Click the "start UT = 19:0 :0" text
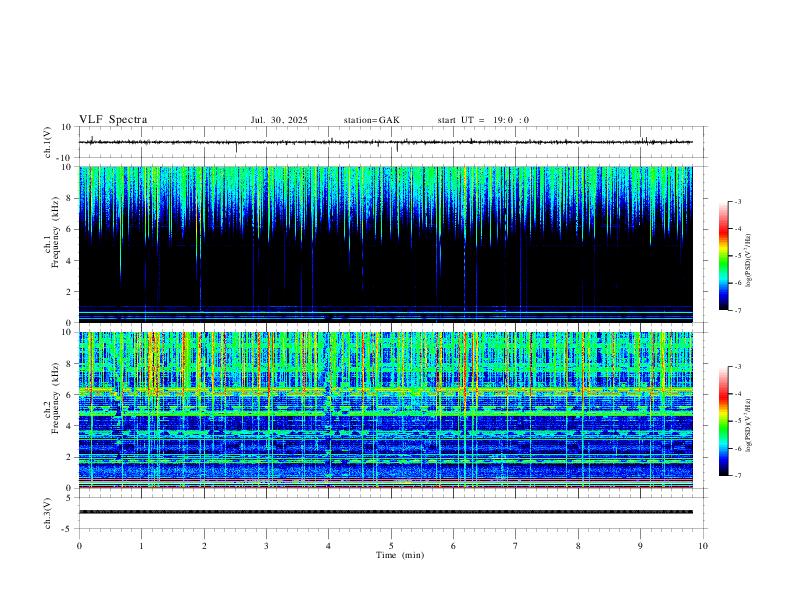Viewport: 792px width, 612px height. click(x=483, y=120)
